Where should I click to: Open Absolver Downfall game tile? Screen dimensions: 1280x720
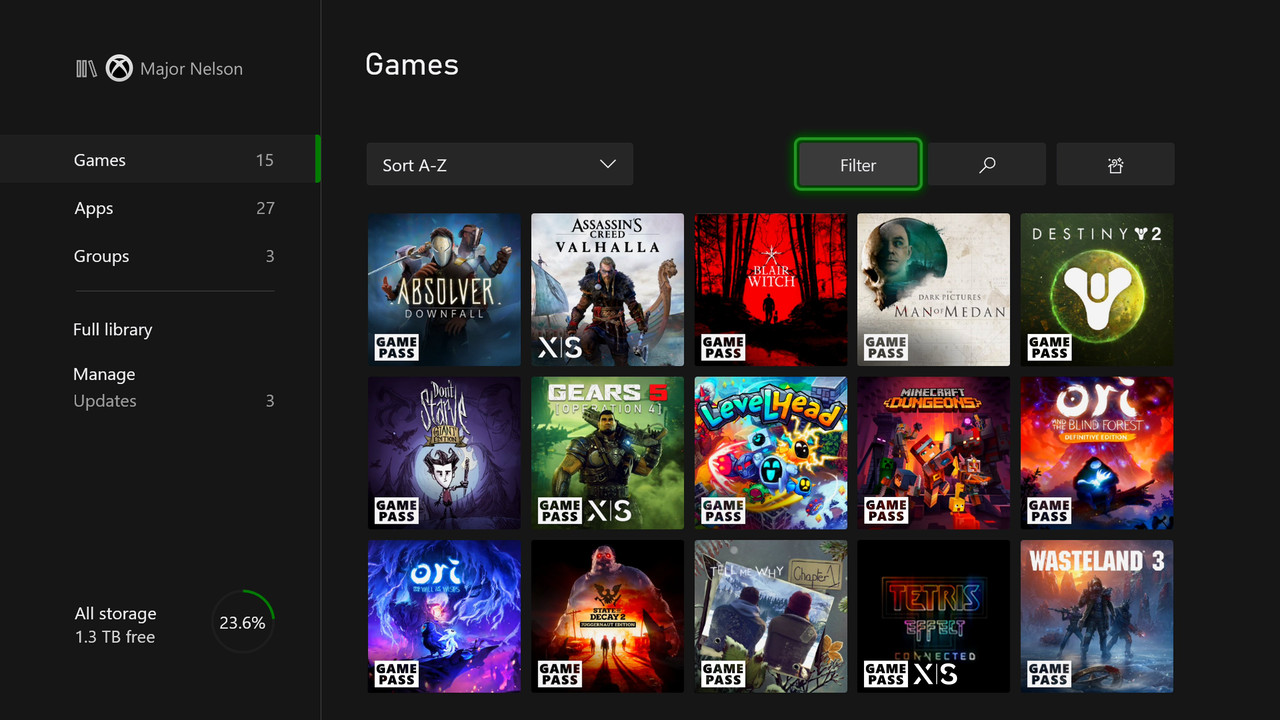pos(444,289)
